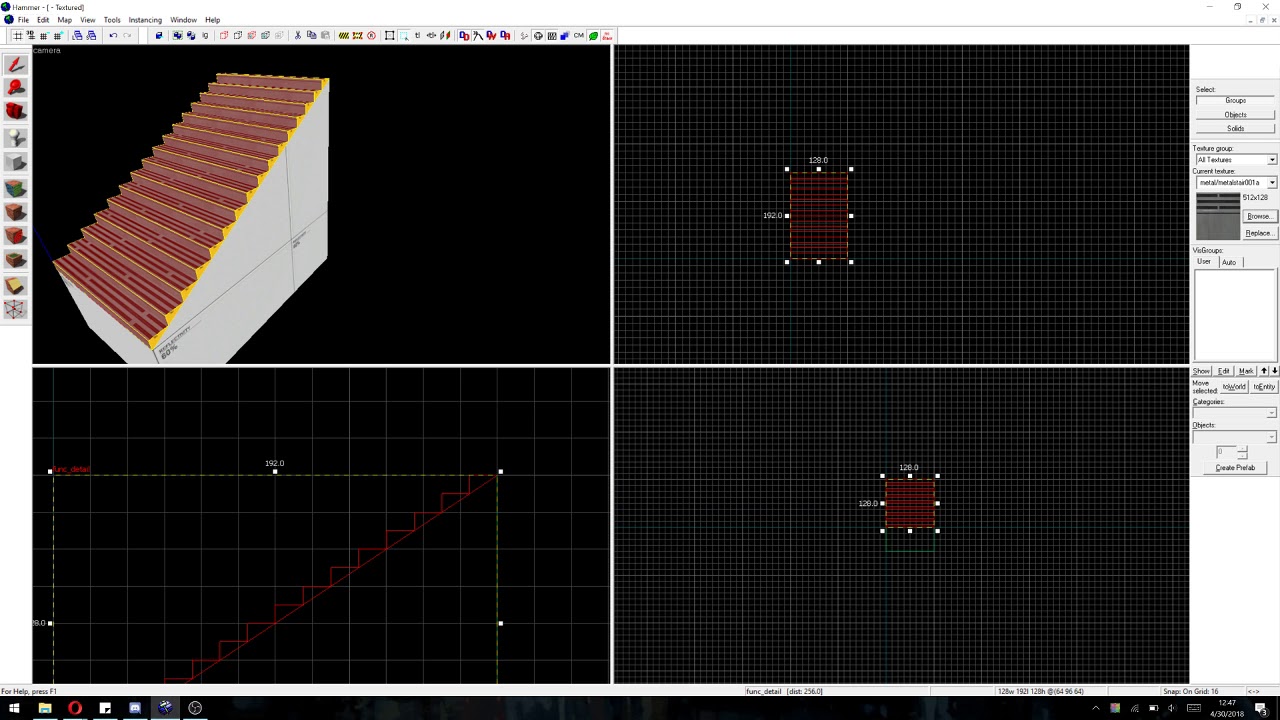Toggle select-by-Objects mode
The image size is (1280, 720).
click(1235, 114)
